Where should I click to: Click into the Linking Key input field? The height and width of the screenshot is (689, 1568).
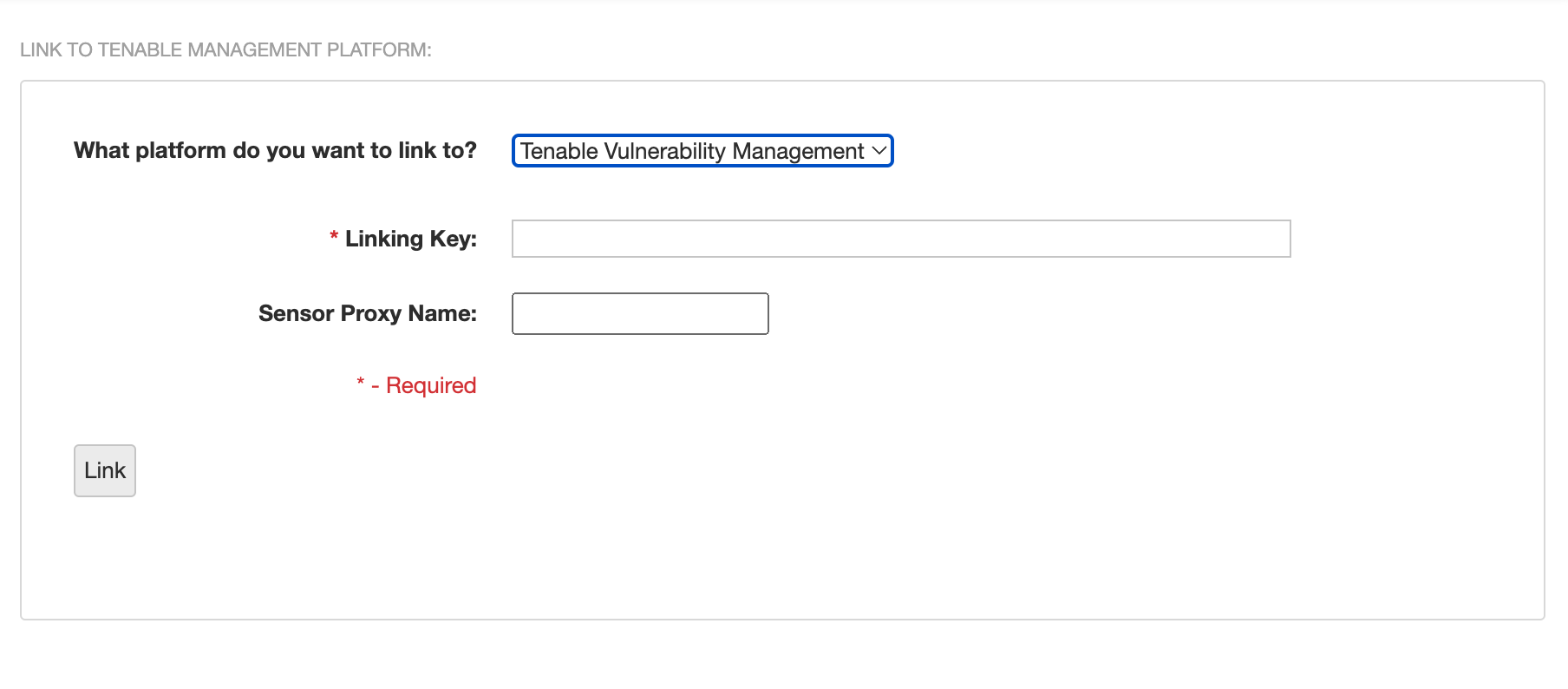[900, 239]
